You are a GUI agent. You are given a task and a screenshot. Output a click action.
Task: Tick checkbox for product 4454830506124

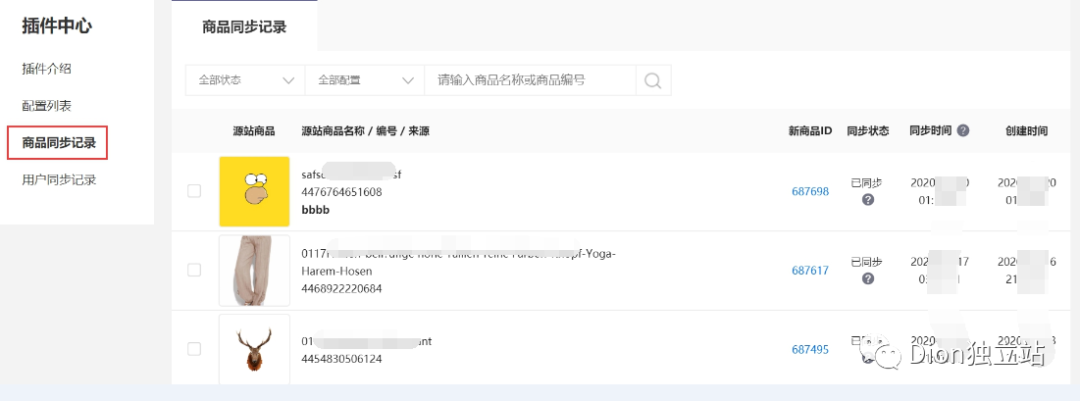click(x=194, y=349)
